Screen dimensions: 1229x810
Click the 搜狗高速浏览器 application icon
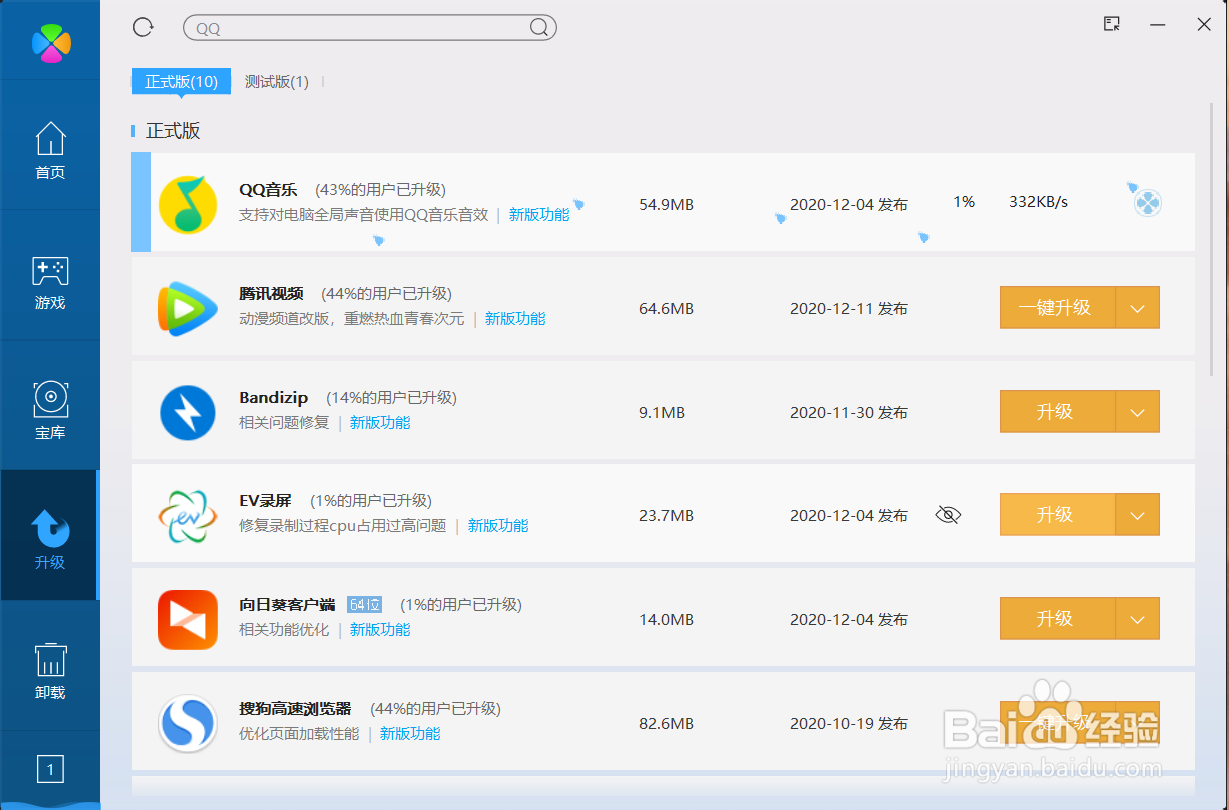point(187,722)
